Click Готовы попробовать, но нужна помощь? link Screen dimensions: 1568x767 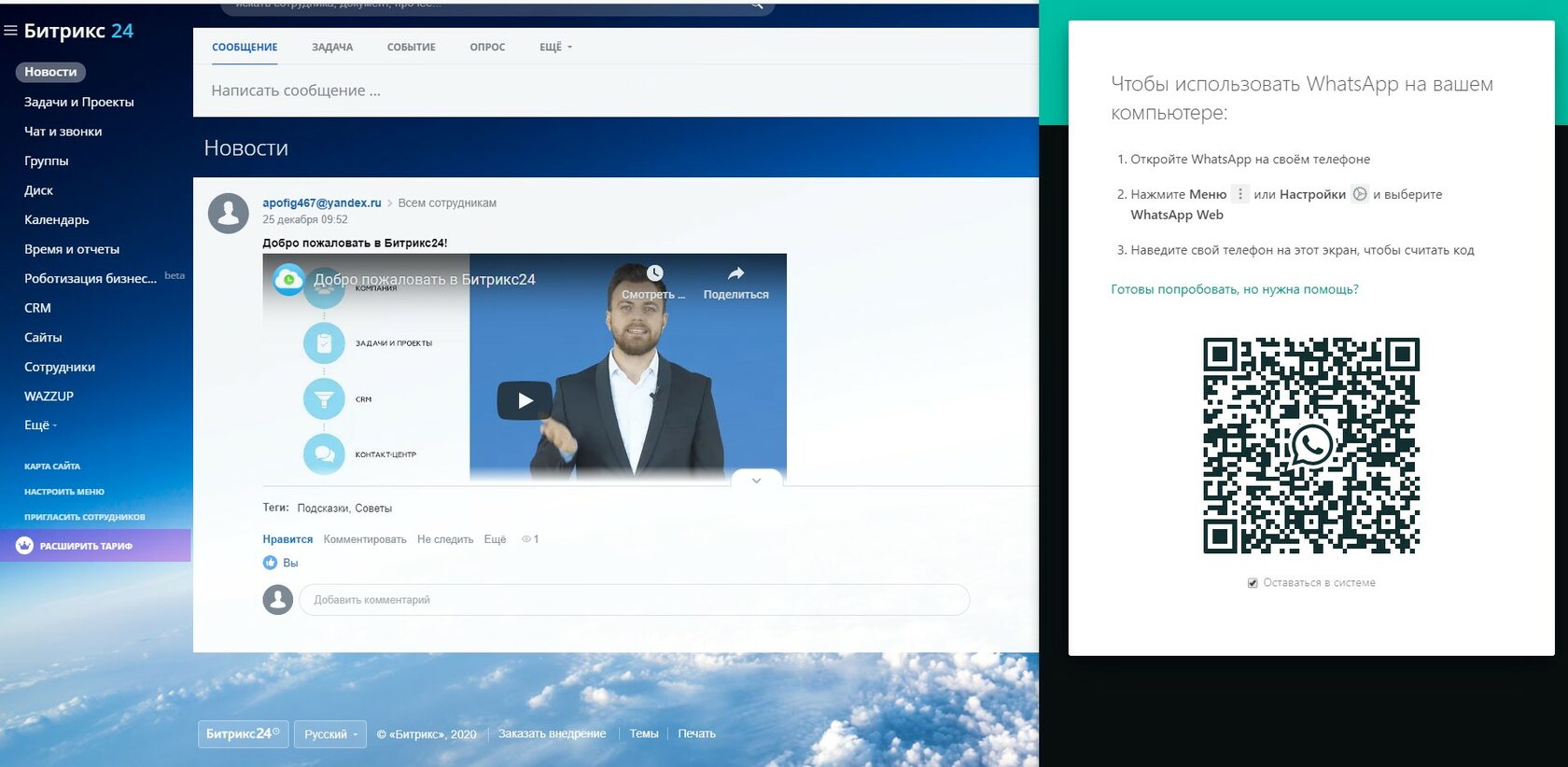click(1235, 289)
